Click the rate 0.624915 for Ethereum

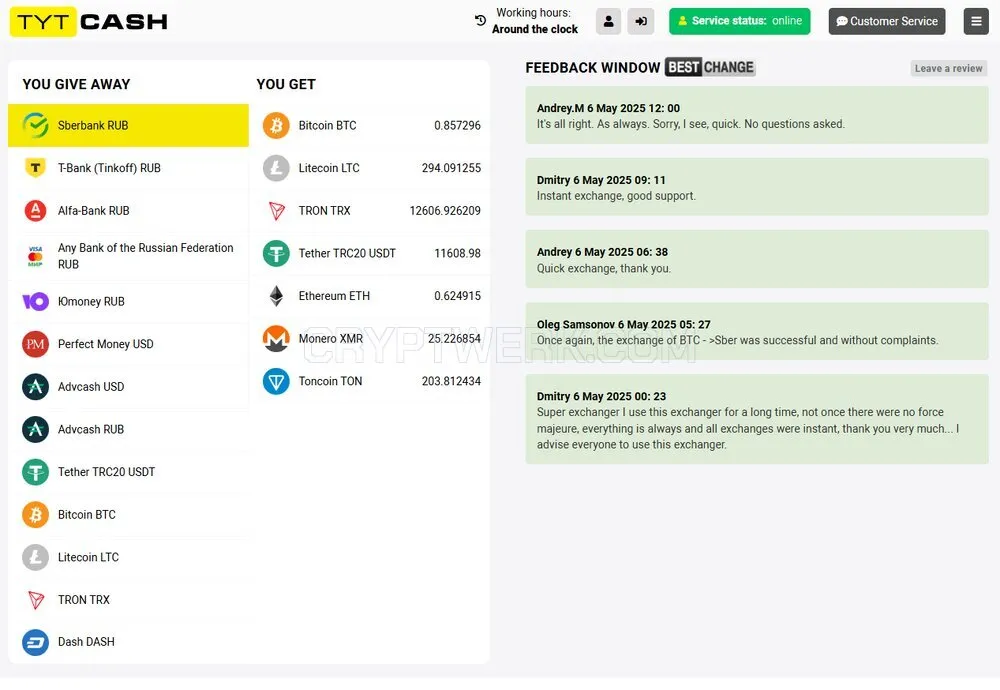coord(457,296)
